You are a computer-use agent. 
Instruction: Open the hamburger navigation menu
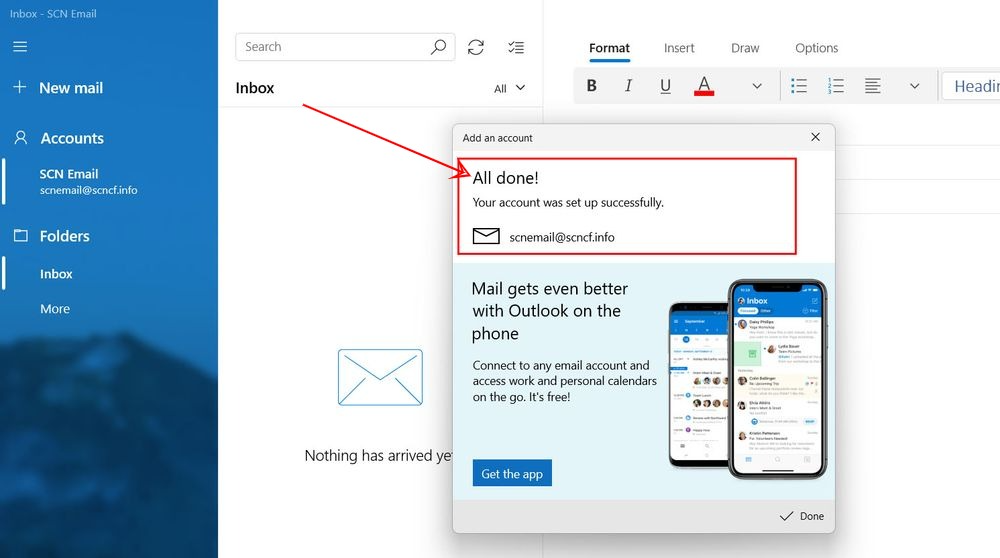20,47
